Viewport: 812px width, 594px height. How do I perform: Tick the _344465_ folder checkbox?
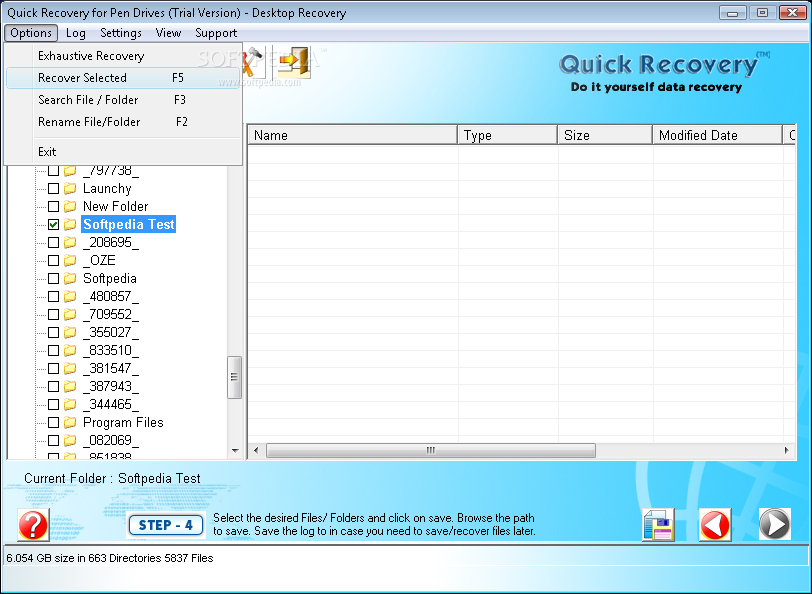click(x=53, y=404)
